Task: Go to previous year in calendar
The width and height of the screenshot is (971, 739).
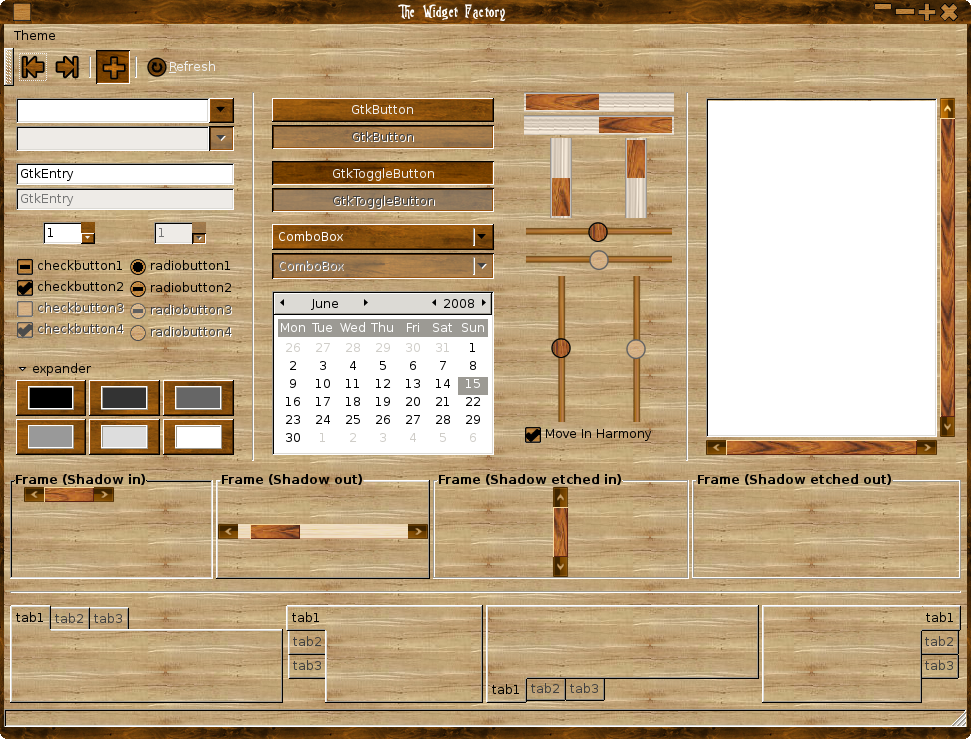Action: point(433,303)
